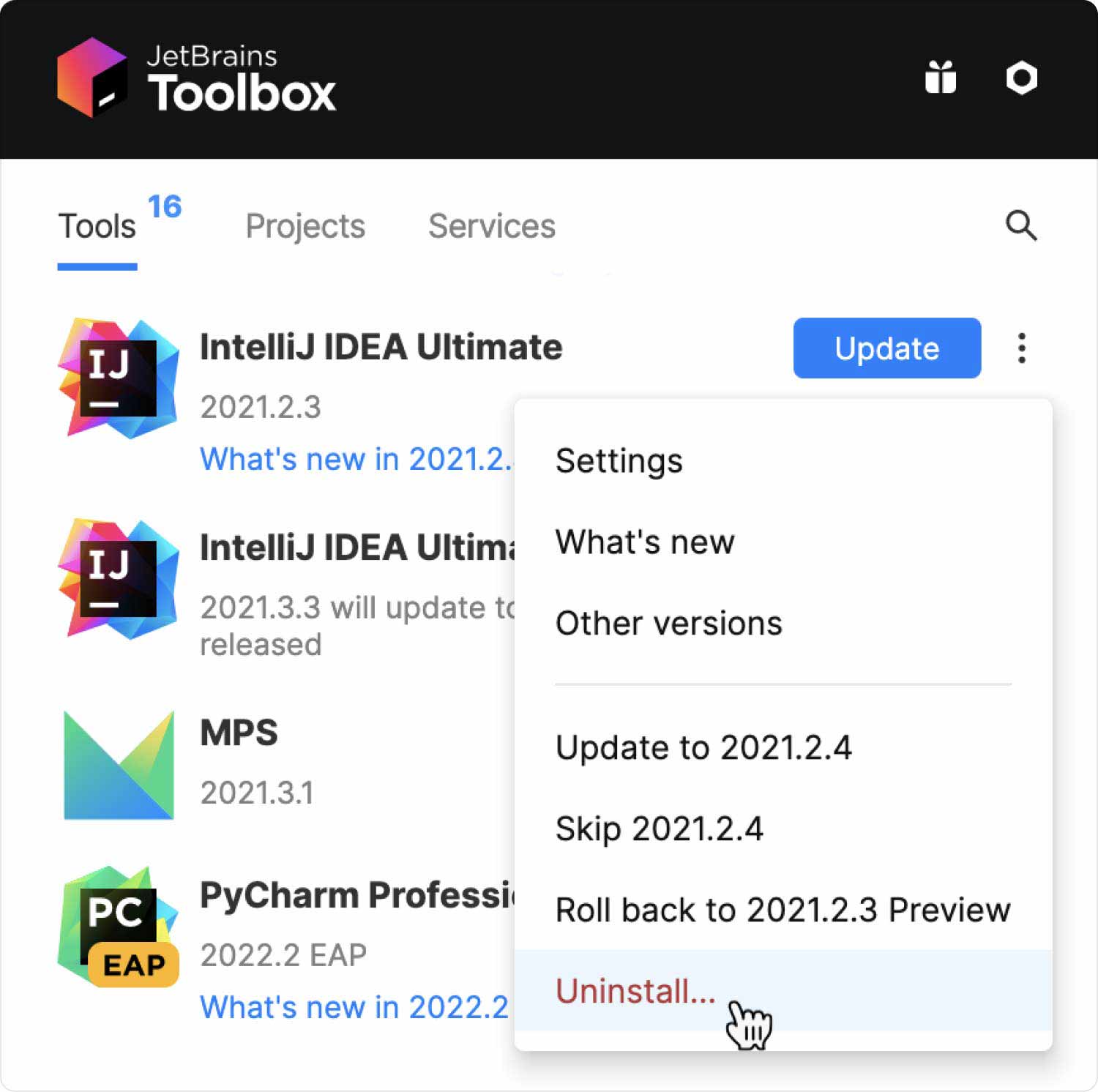Select Settings from the context menu

pyautogui.click(x=619, y=461)
